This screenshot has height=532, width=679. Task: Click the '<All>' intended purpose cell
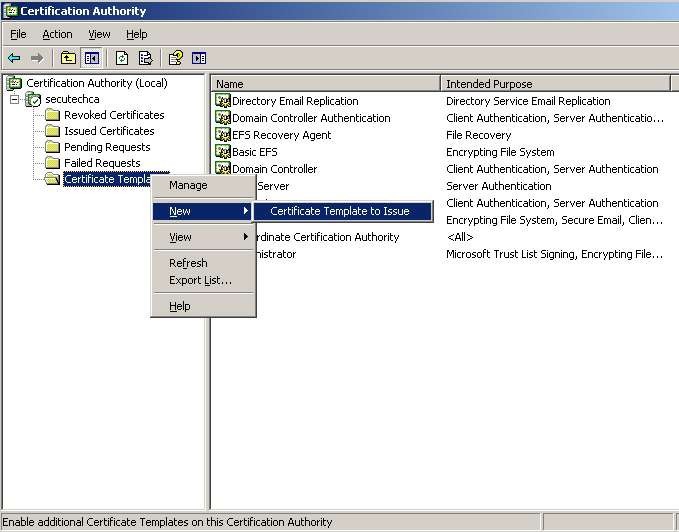[x=459, y=237]
